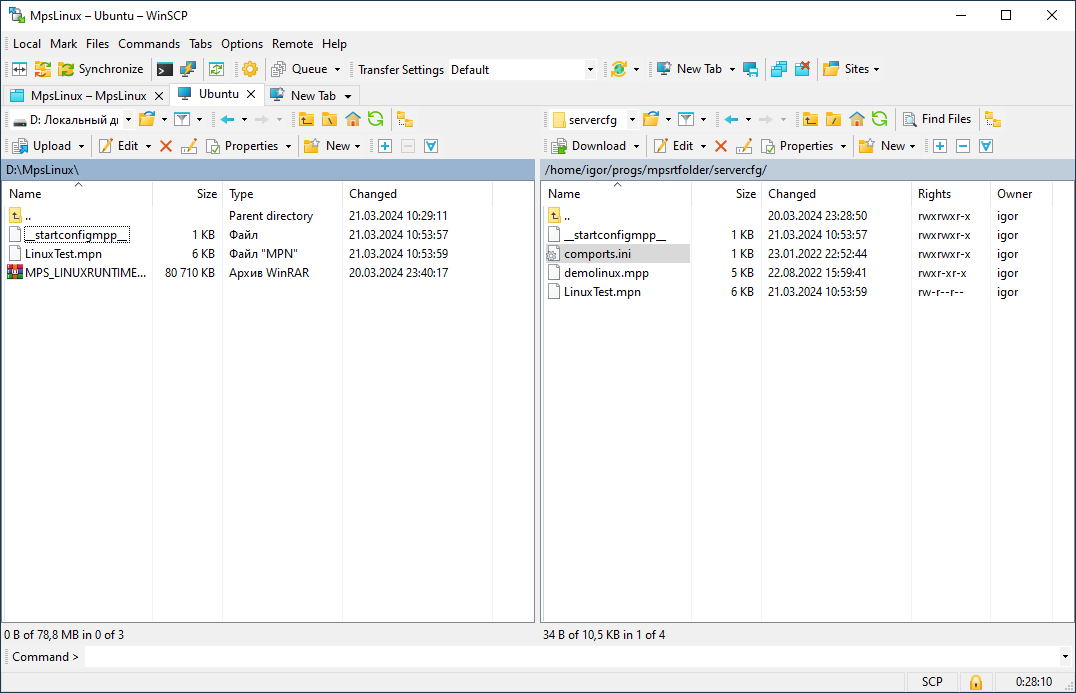Click the remote Unselect Files minus icon
This screenshot has height=693, width=1076.
pyautogui.click(x=963, y=146)
